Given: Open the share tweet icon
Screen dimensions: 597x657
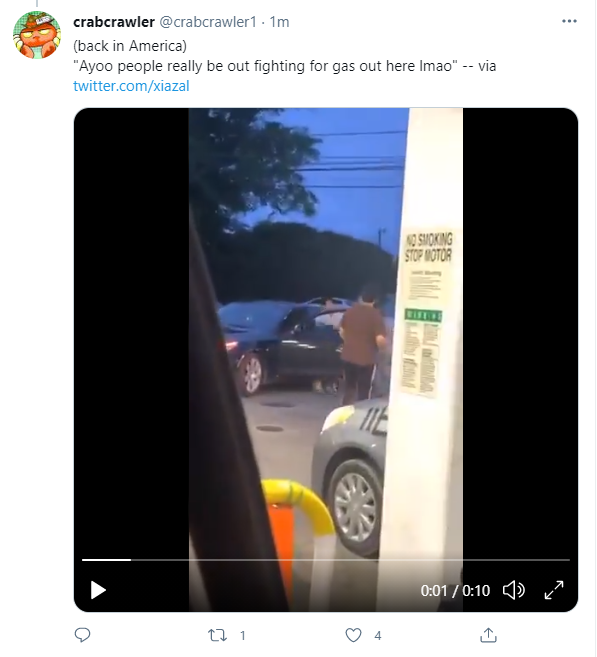Looking at the screenshot, I should tap(488, 635).
